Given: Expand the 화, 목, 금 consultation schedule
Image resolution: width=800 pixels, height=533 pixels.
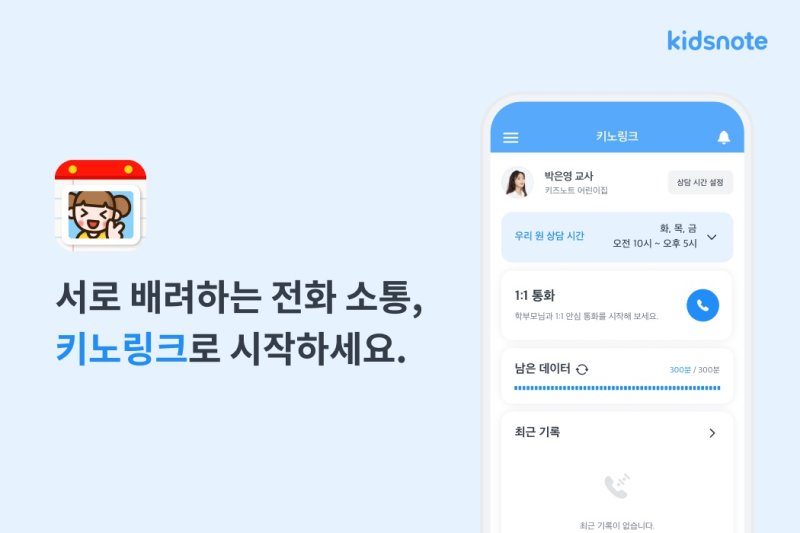Looking at the screenshot, I should [655, 236].
